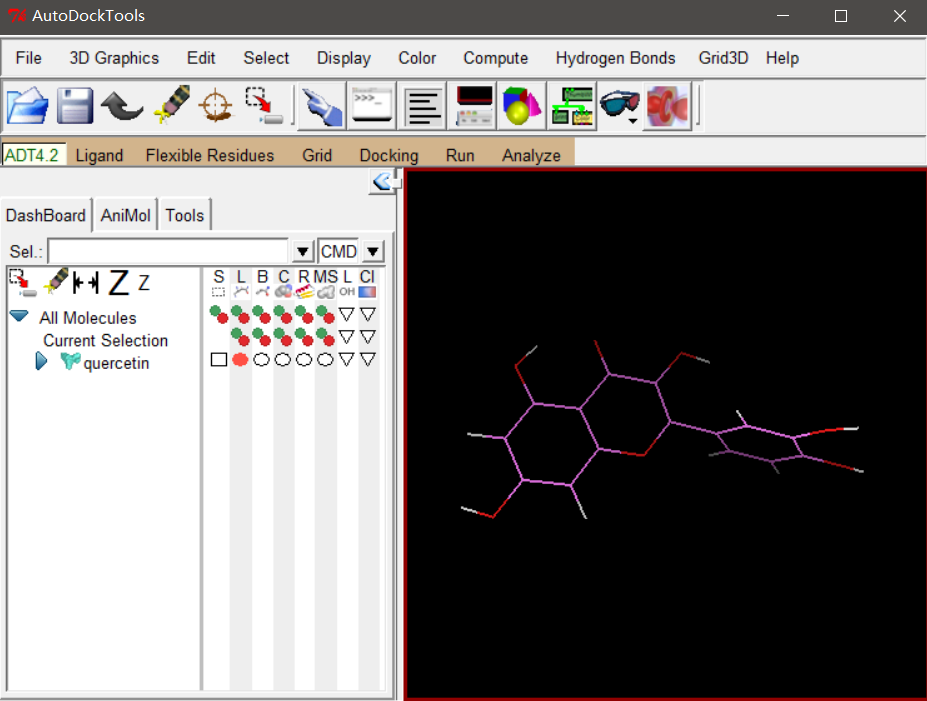Toggle CPK display for quercetin
927x701 pixels.
(283, 359)
